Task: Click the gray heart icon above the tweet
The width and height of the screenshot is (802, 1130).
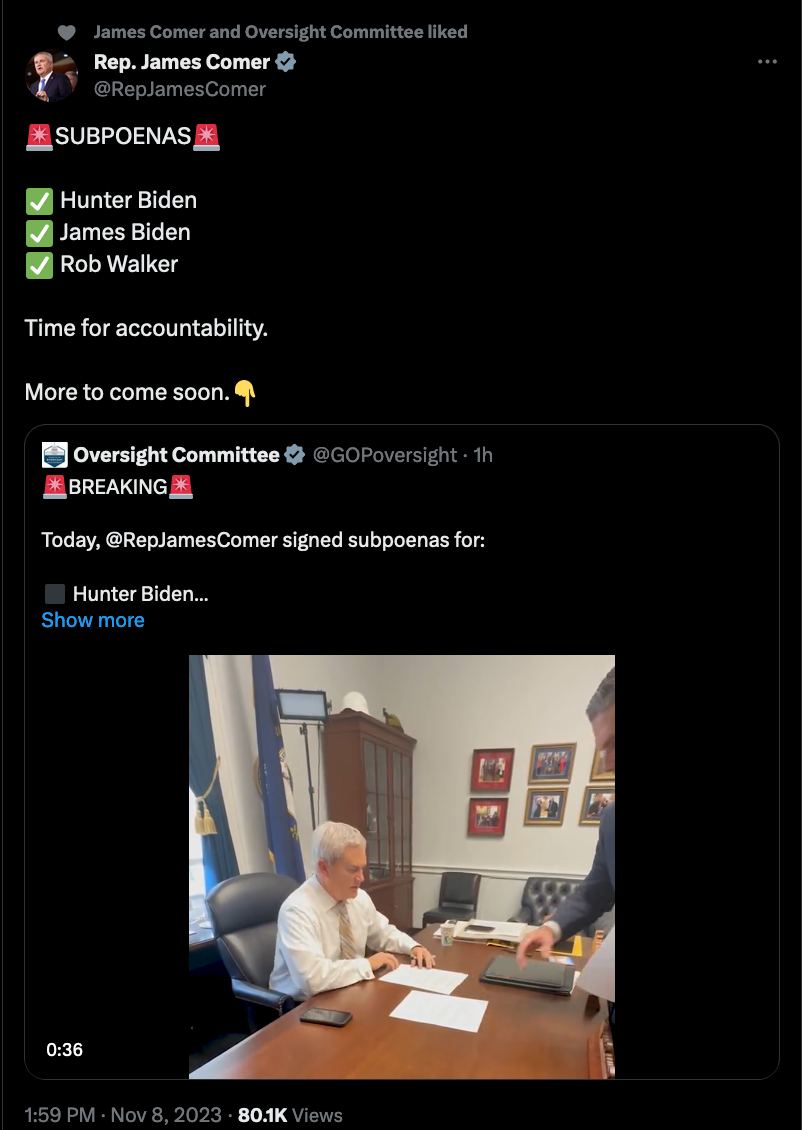Action: (67, 32)
